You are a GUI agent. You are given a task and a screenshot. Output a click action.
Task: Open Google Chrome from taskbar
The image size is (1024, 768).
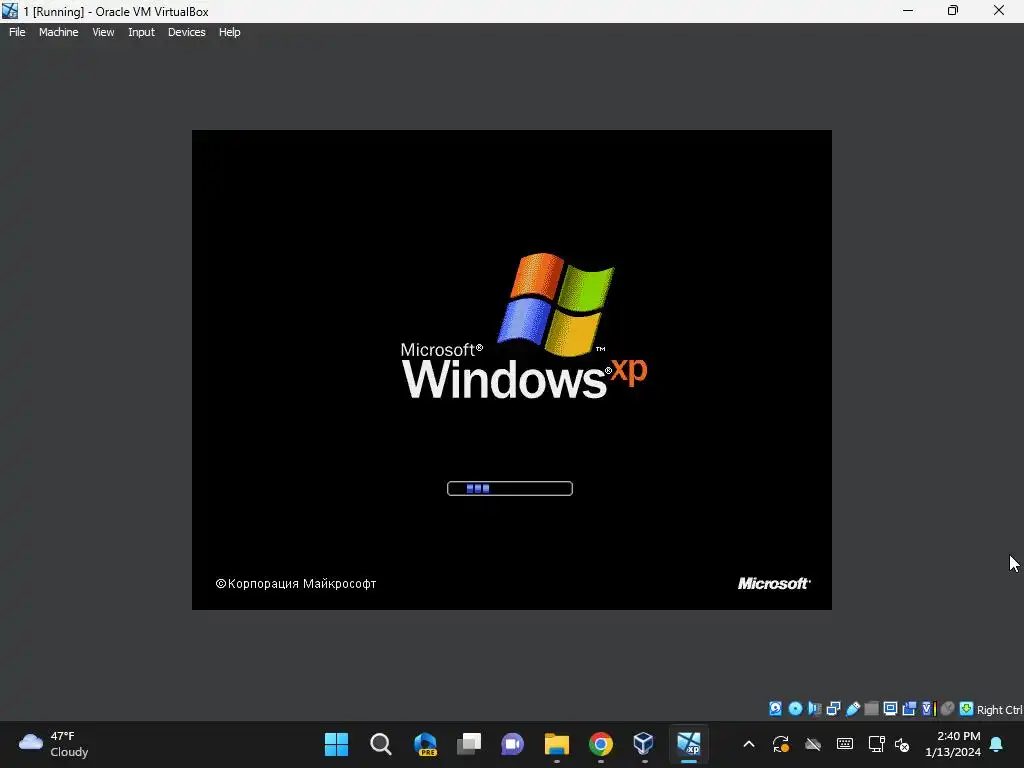601,744
